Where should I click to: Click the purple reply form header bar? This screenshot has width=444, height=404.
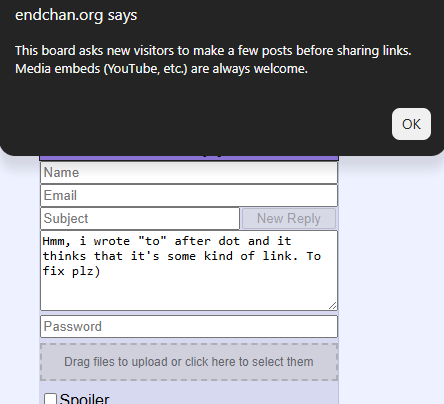189,158
